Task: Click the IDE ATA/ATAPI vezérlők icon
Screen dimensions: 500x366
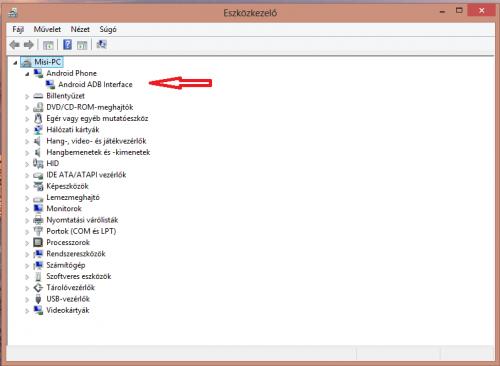Action: coord(38,175)
